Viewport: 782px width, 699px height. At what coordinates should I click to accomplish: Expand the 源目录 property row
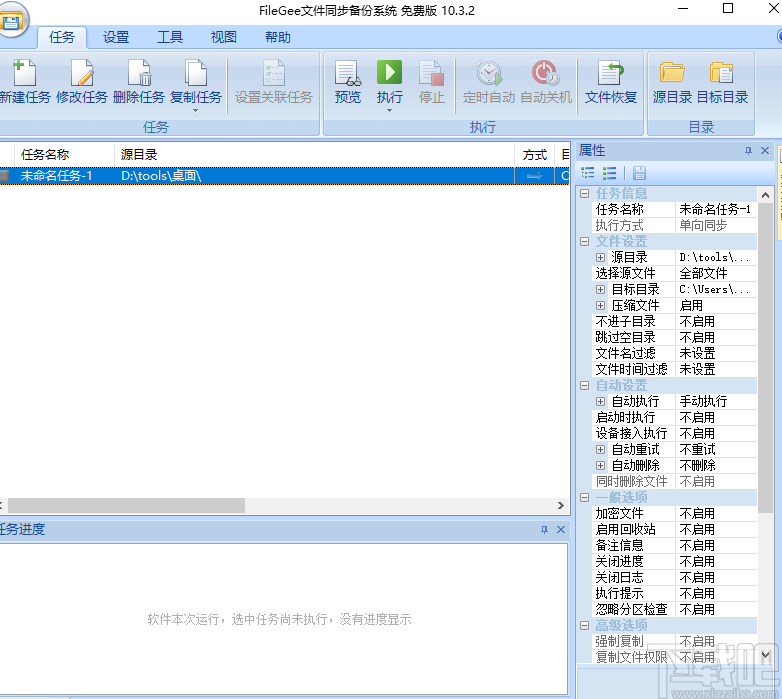tap(600, 258)
